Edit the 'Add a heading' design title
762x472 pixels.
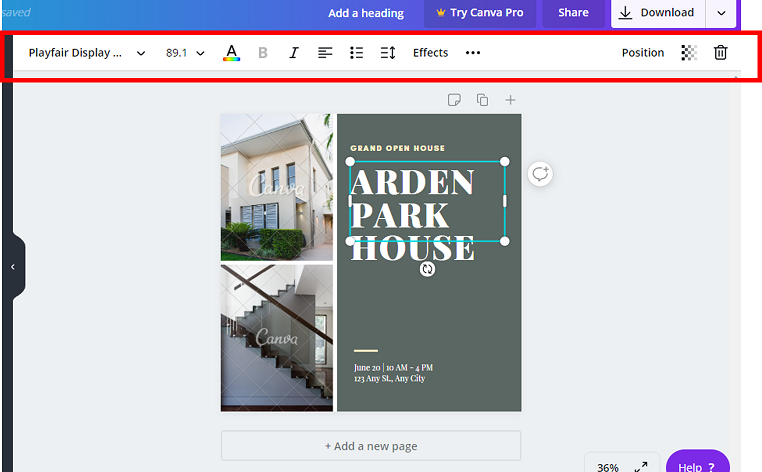click(366, 13)
